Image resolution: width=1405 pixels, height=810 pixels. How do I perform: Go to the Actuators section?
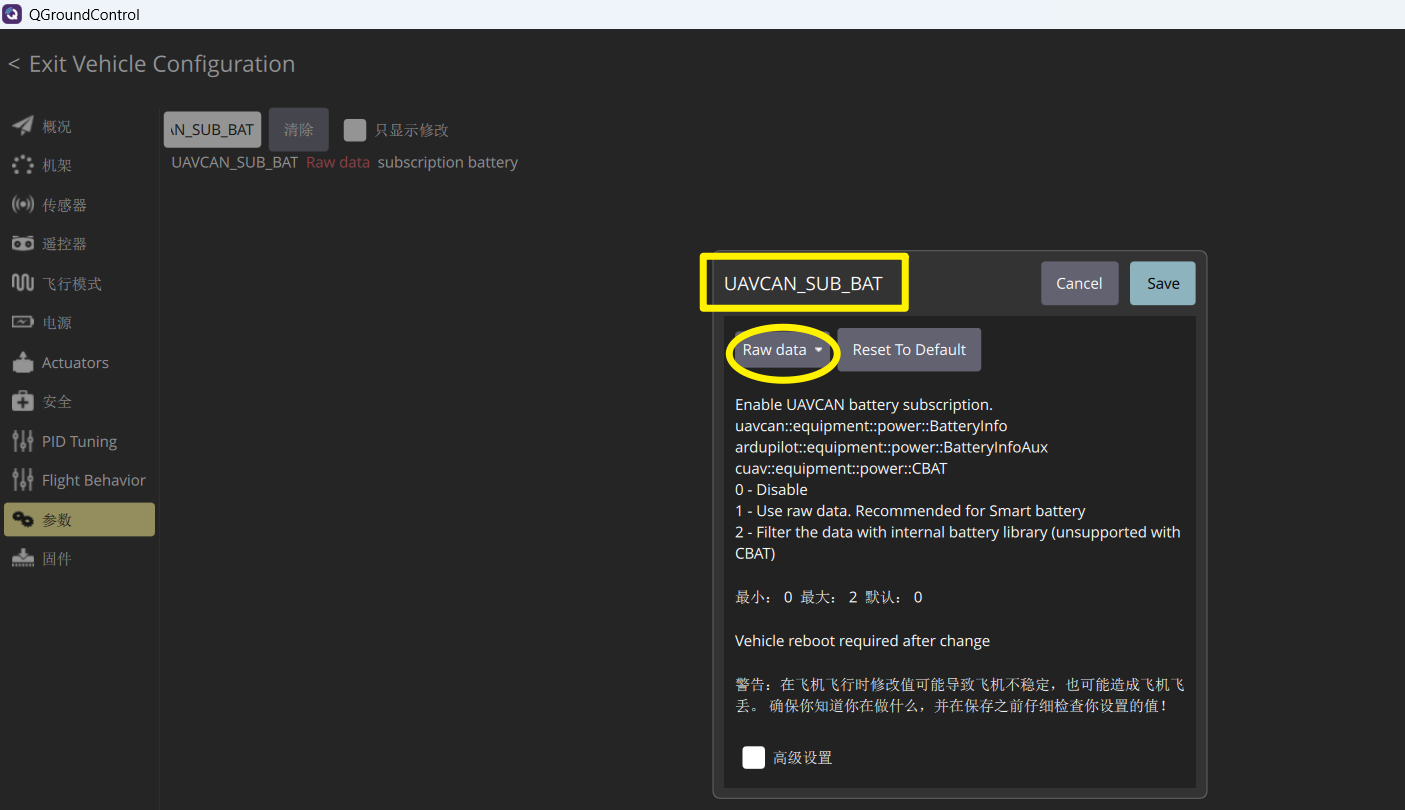tap(78, 363)
